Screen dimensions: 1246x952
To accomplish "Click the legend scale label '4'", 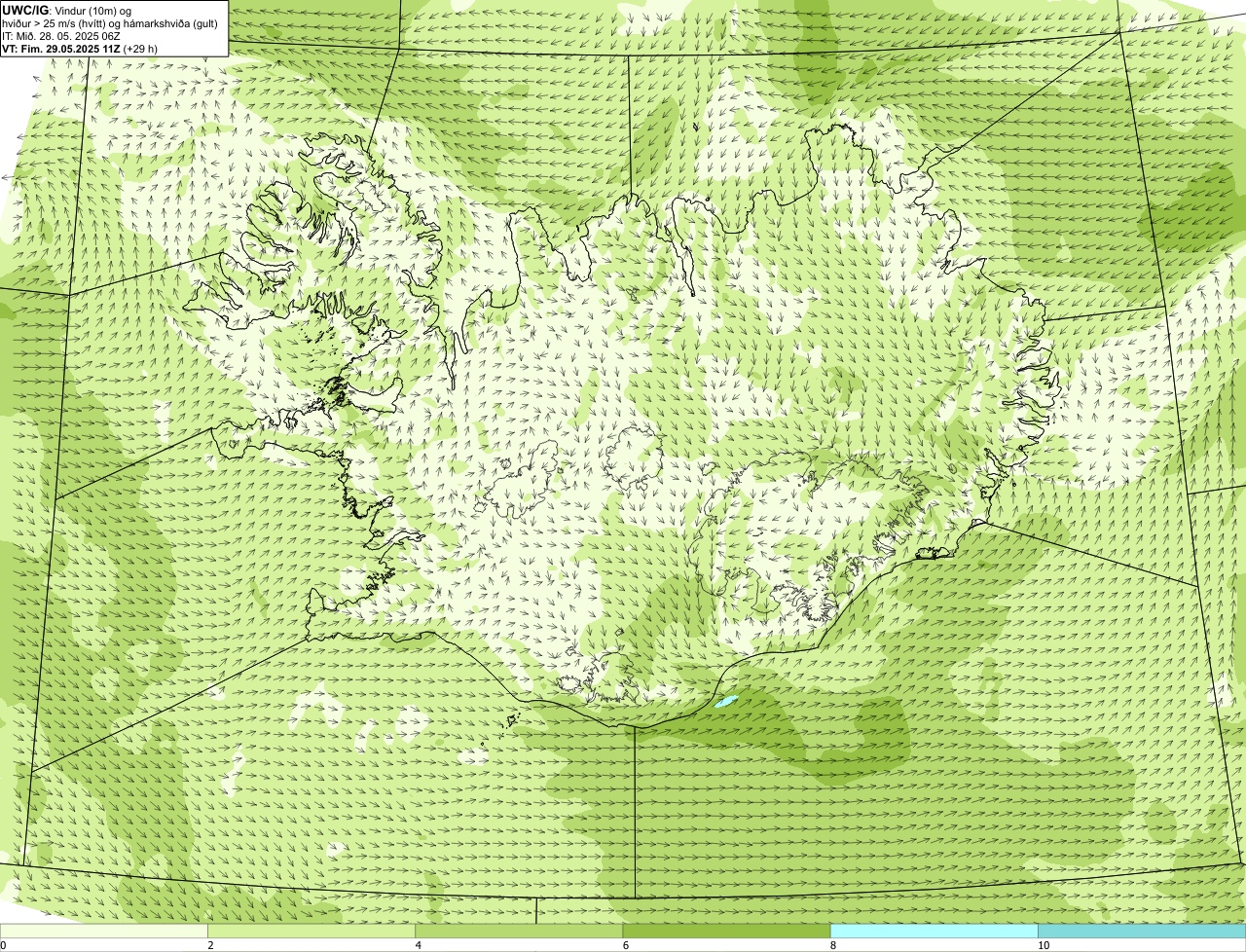I will [419, 945].
